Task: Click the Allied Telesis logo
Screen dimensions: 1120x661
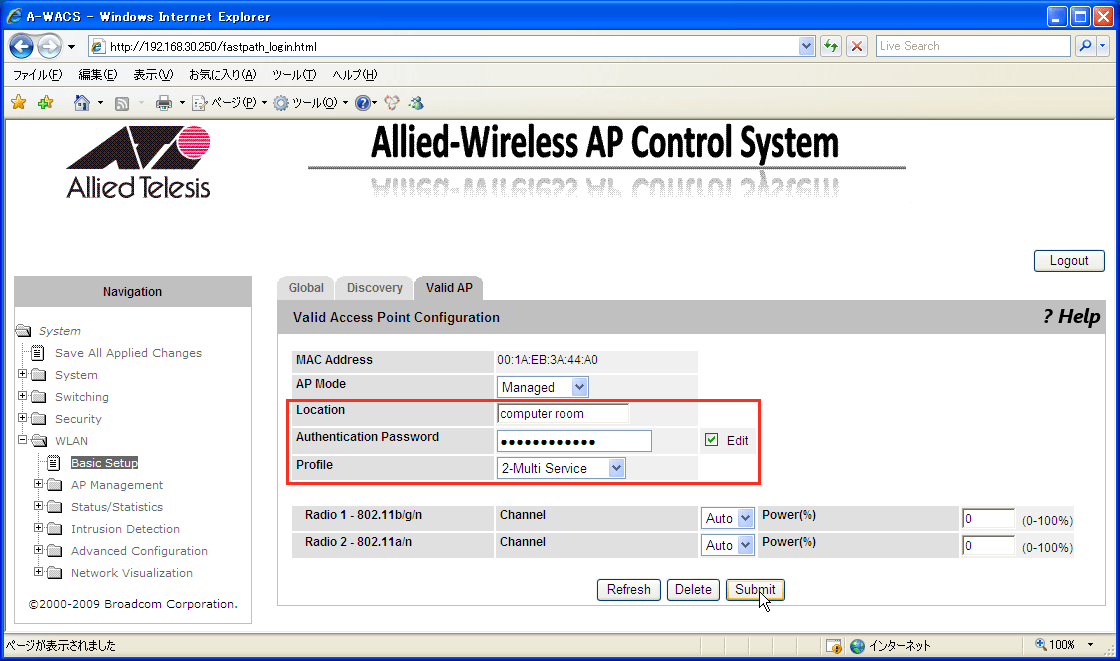Action: click(139, 163)
